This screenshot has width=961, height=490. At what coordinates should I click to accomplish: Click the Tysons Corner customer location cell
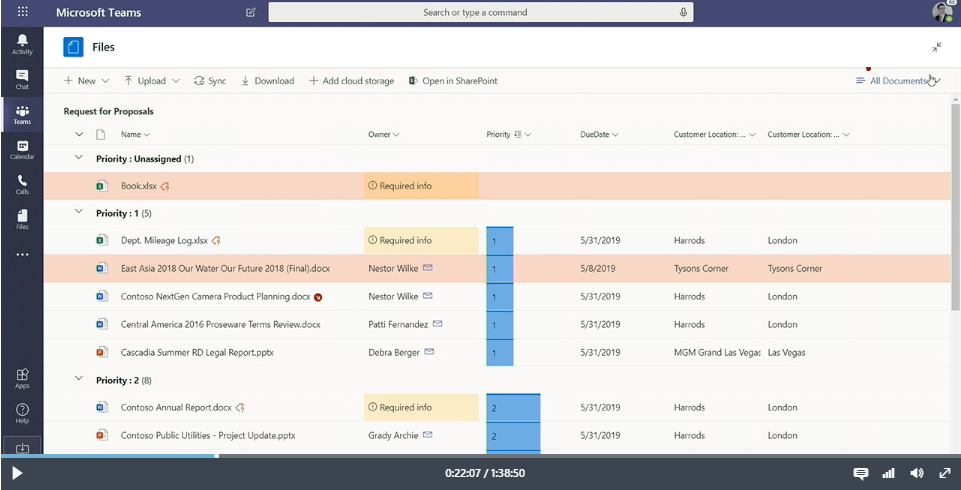[x=701, y=269]
